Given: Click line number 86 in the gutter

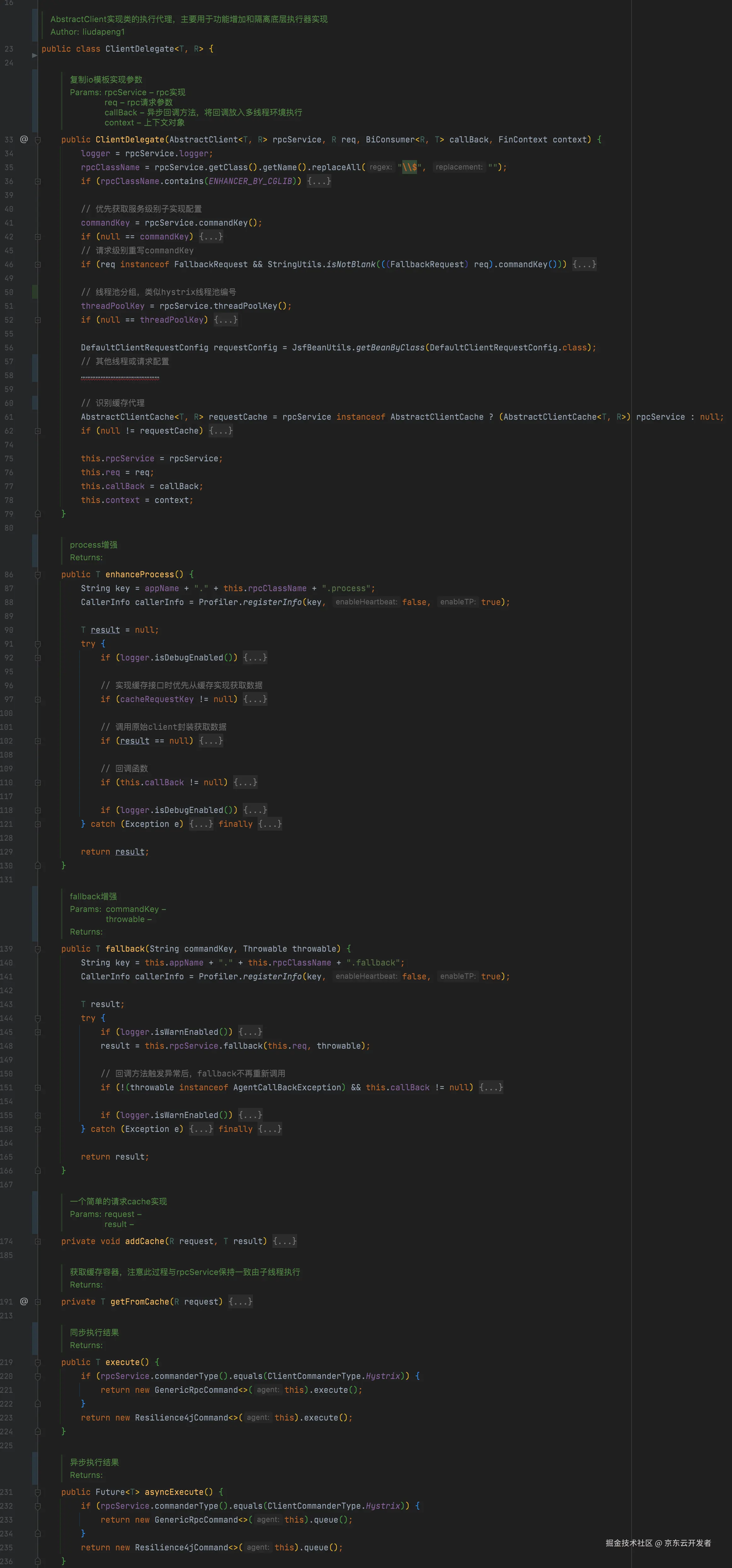Looking at the screenshot, I should coord(9,575).
